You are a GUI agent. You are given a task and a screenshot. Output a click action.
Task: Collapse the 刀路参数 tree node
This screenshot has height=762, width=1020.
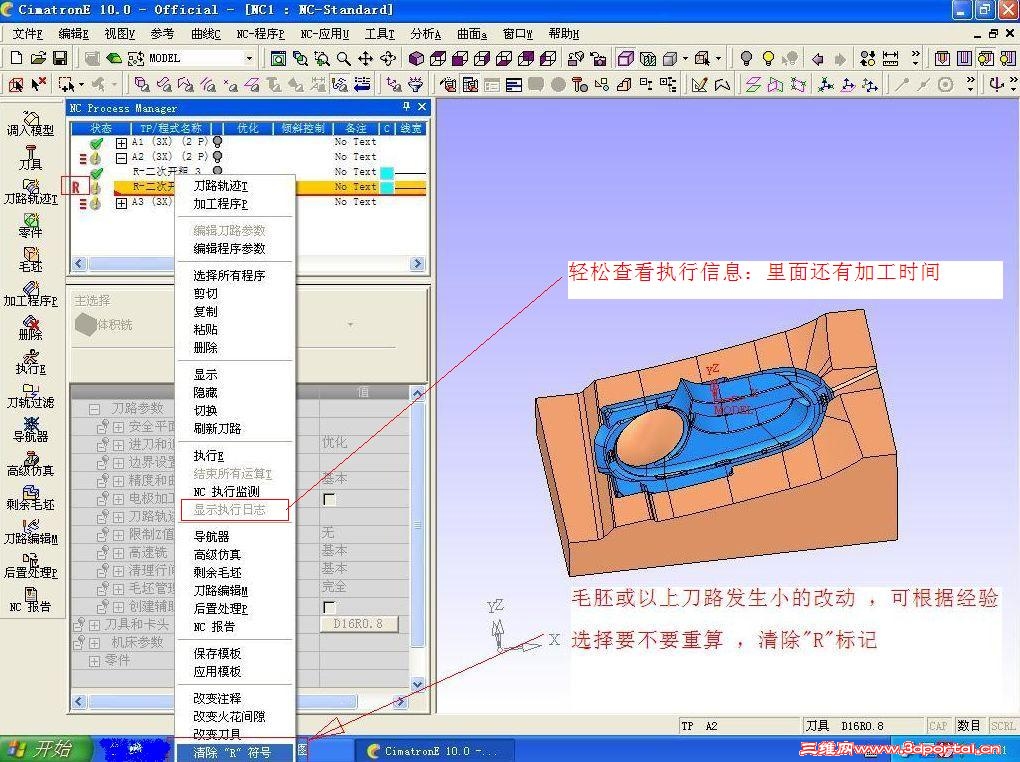94,409
